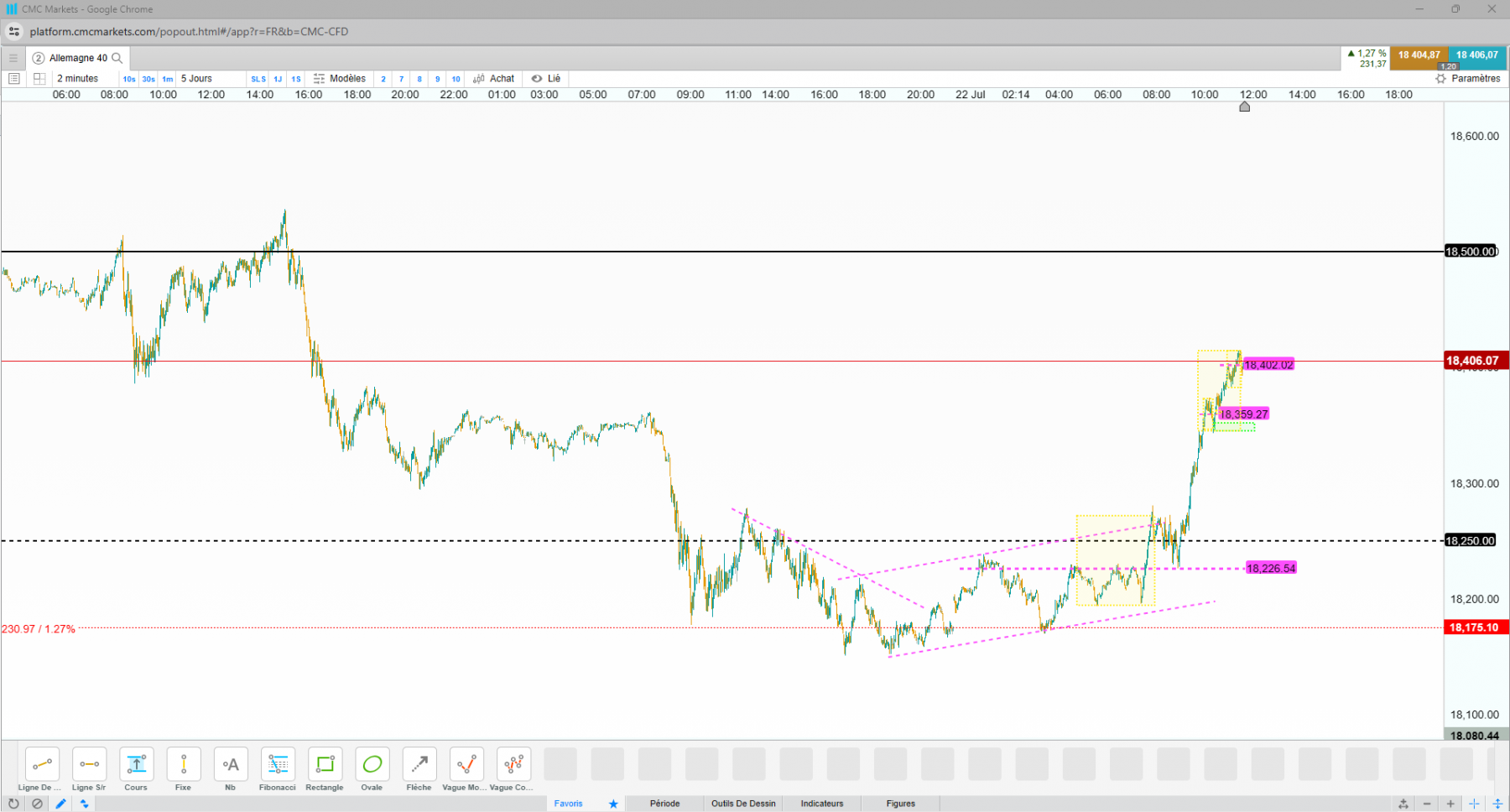Open the 5 Jours range dropdown
The width and height of the screenshot is (1510, 812).
196,79
